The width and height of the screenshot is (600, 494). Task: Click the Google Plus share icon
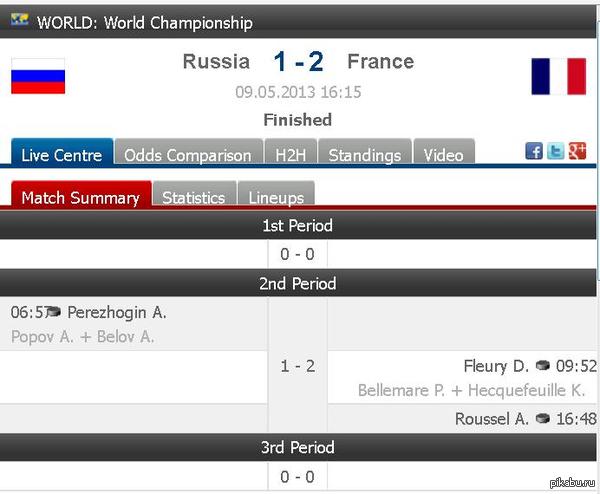tap(576, 151)
